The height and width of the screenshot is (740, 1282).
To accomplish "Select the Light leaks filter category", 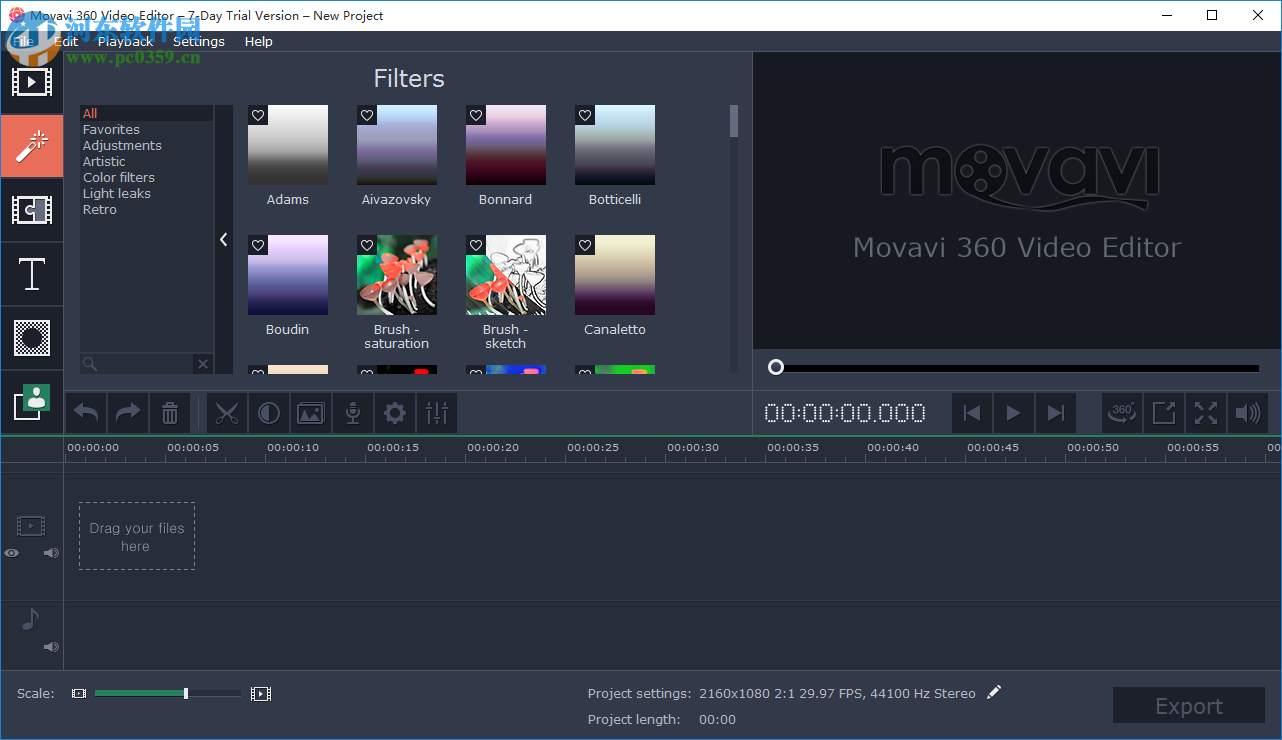I will click(116, 193).
